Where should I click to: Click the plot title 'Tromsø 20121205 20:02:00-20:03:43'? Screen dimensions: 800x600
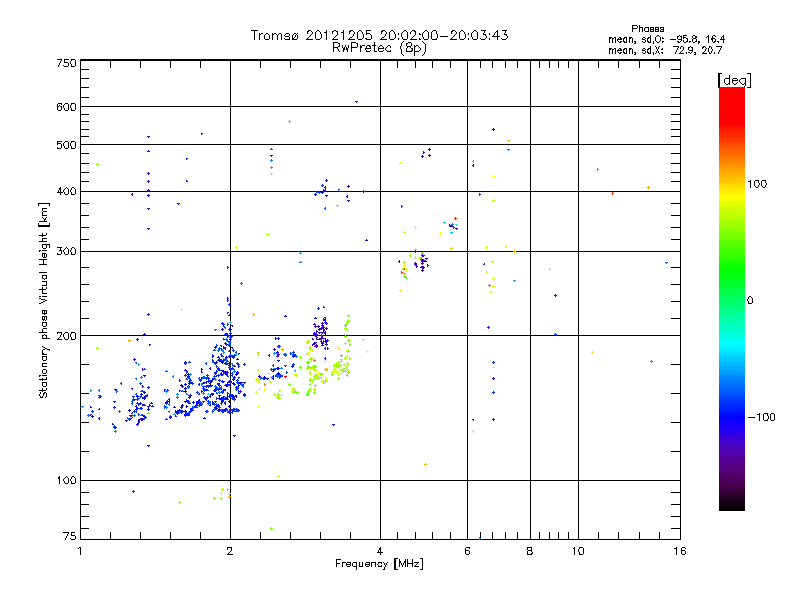tap(379, 35)
